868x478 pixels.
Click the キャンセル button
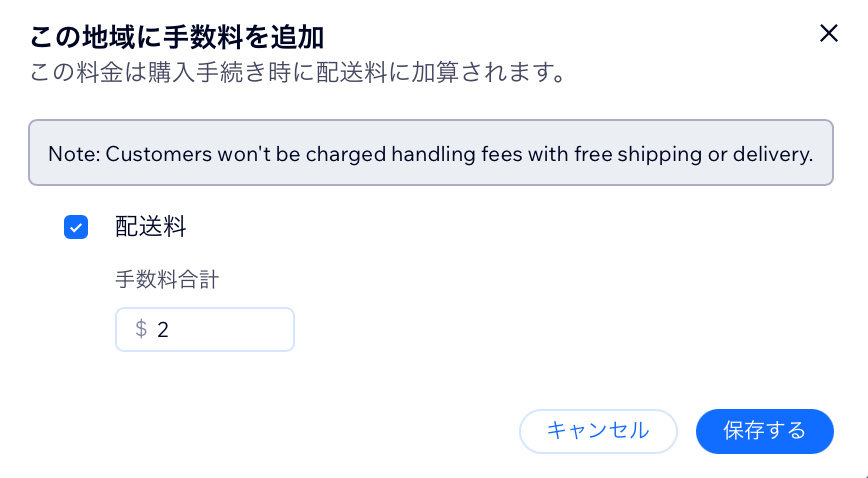click(598, 431)
